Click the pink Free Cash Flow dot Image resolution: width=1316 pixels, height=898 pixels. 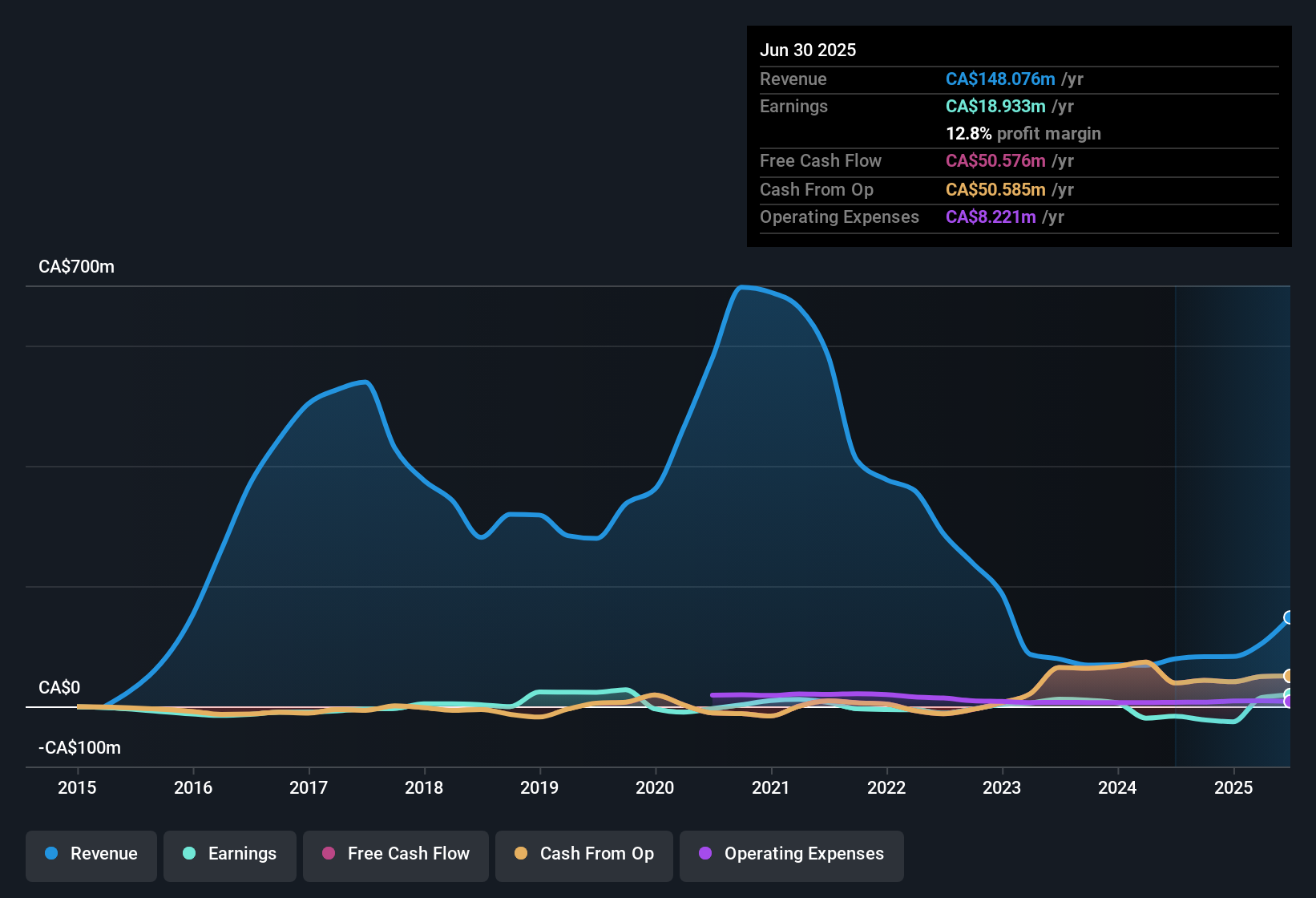click(x=329, y=853)
